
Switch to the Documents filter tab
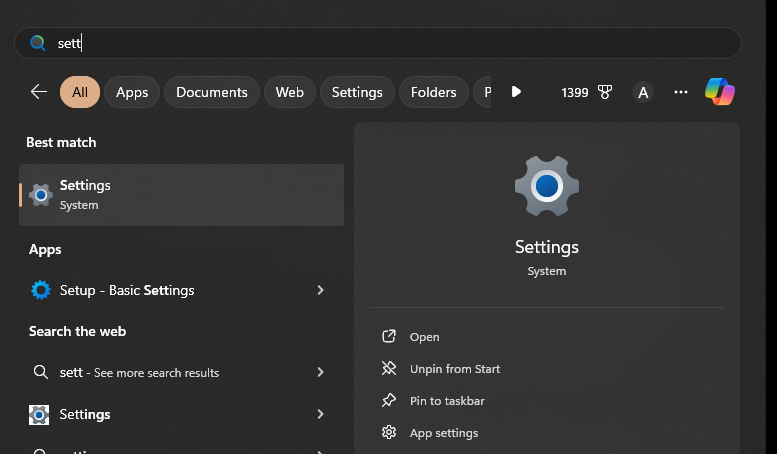click(212, 92)
